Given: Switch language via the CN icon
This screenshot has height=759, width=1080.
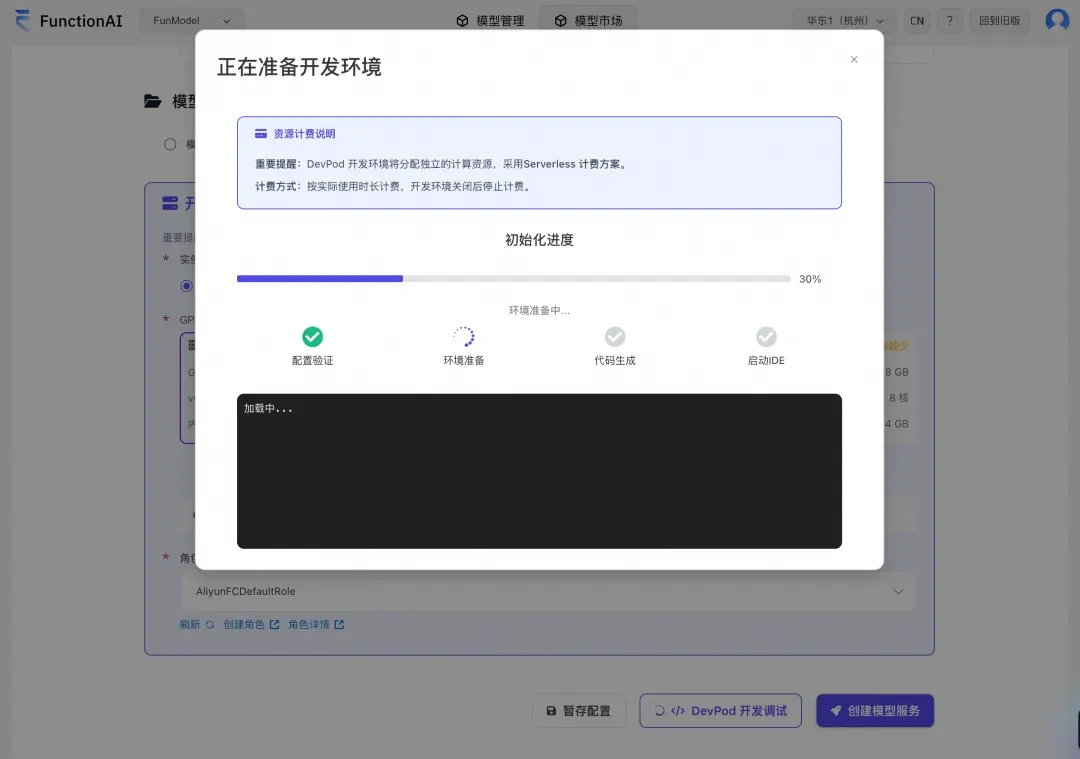Looking at the screenshot, I should (917, 20).
